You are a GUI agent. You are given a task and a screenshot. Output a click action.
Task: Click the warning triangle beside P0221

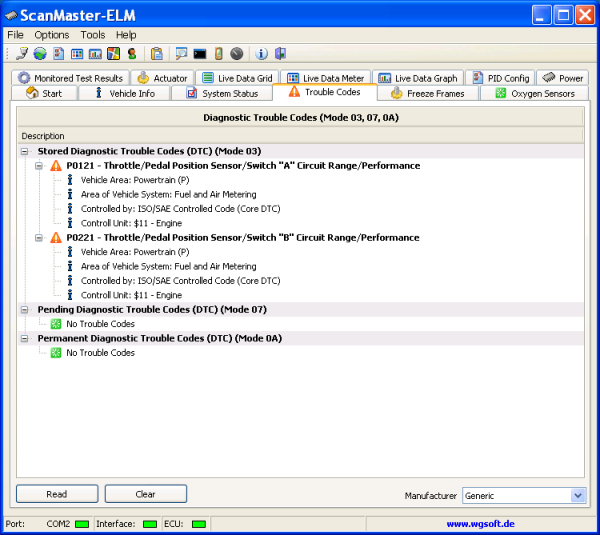[x=56, y=238]
